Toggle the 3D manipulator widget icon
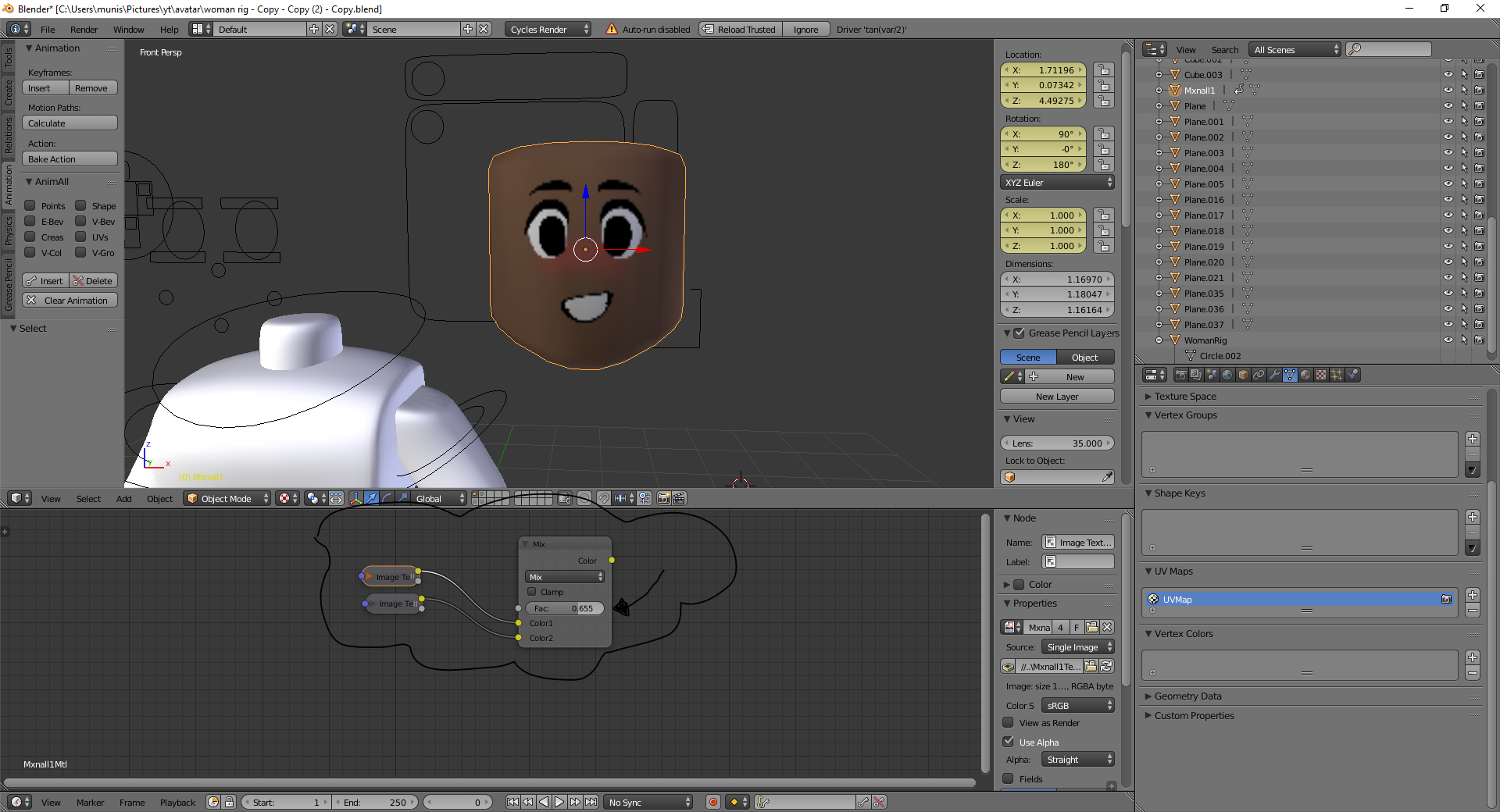Viewport: 1500px width, 812px height. [355, 498]
